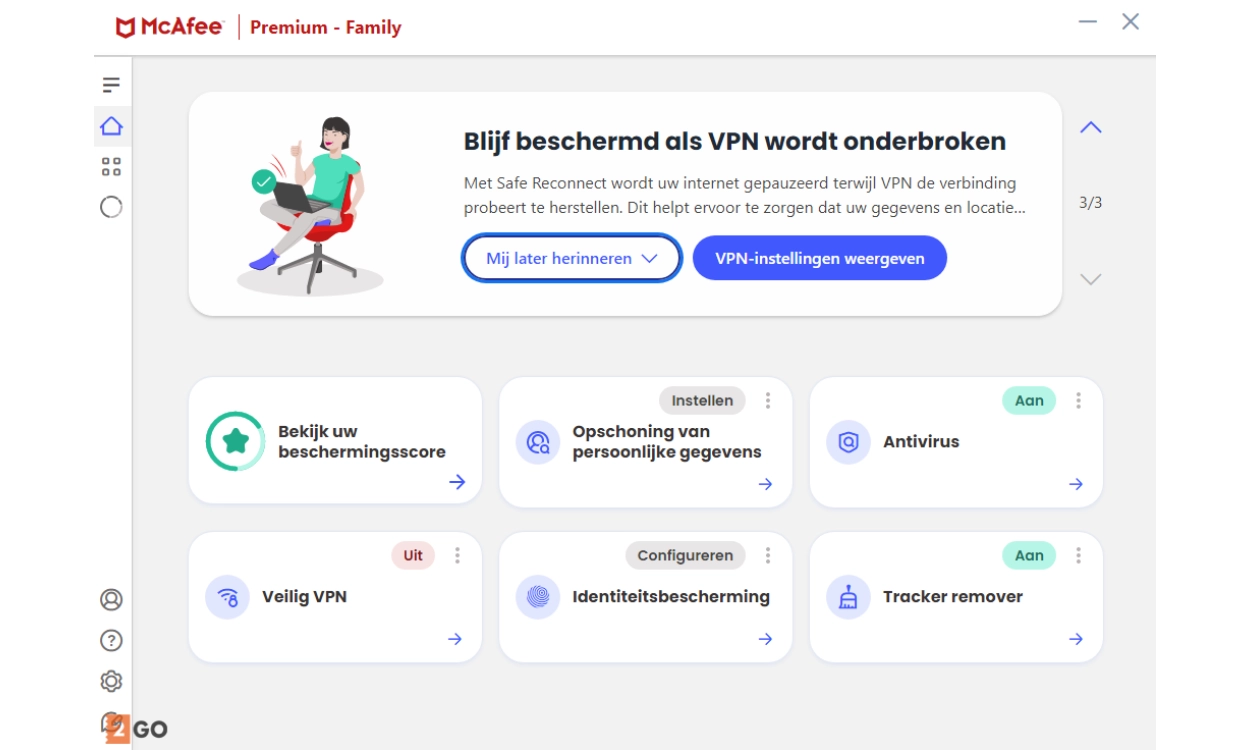Open the apps grid icon in the sidebar
Screen dimensions: 1250x750
(x=111, y=167)
